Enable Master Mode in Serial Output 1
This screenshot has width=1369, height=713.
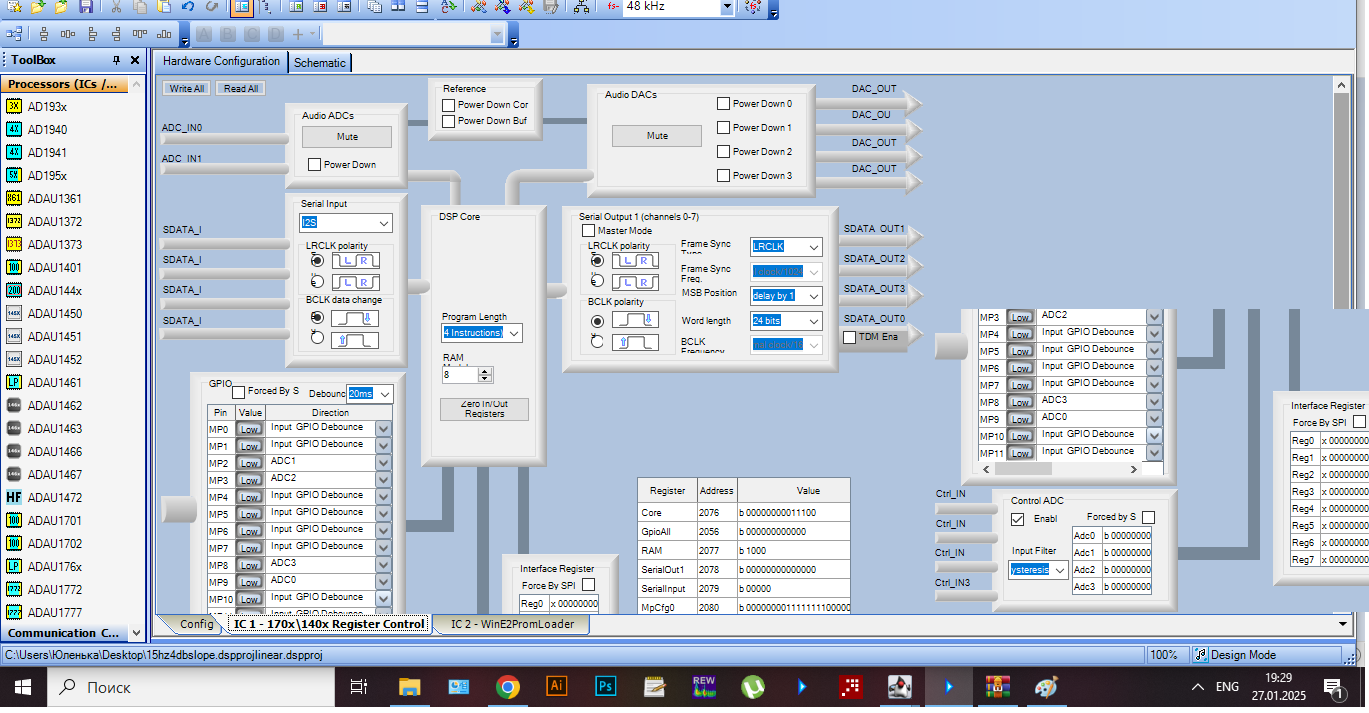[x=588, y=231]
